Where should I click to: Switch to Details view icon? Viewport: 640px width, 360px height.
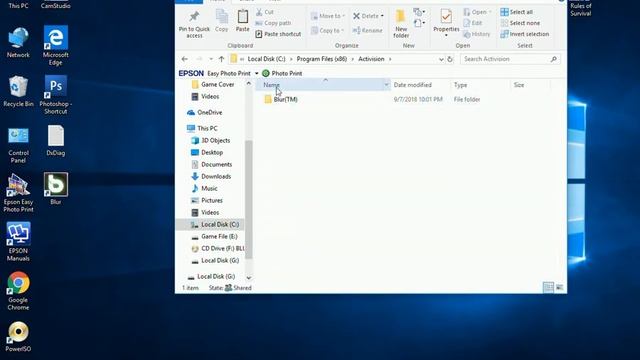coord(548,287)
